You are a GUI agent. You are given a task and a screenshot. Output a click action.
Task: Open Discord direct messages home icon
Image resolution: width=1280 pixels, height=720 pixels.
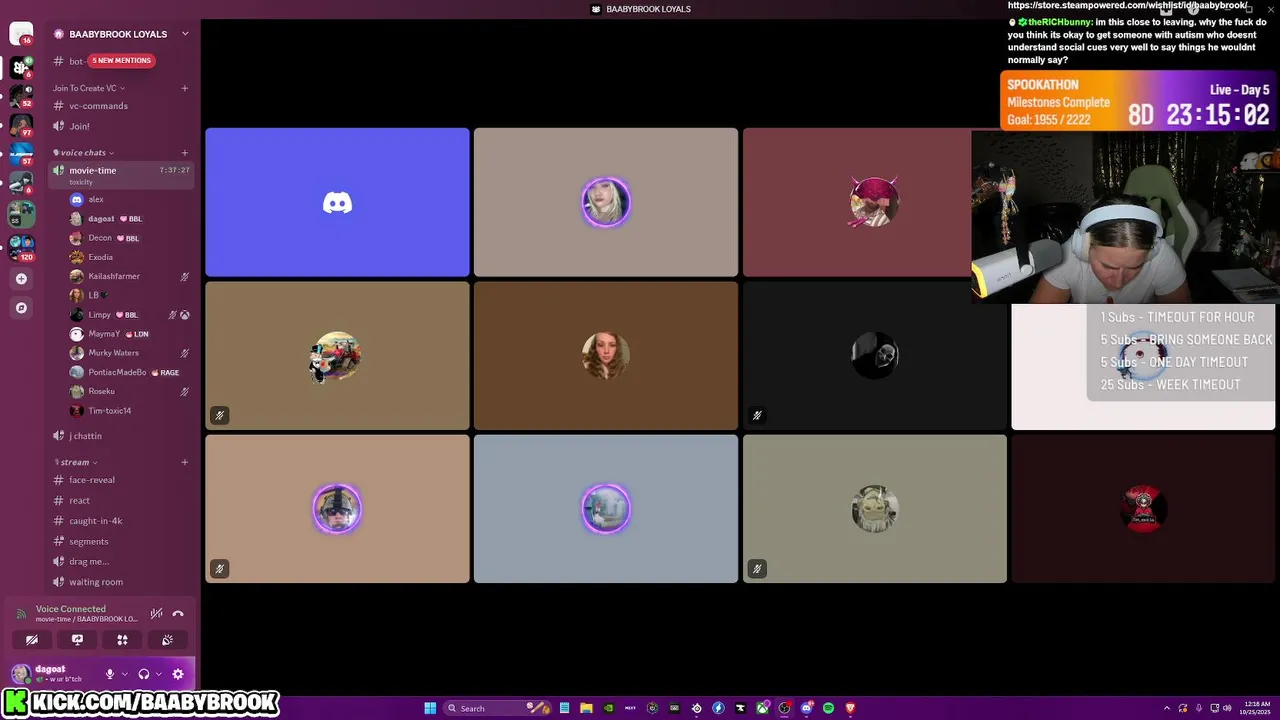pos(21,34)
